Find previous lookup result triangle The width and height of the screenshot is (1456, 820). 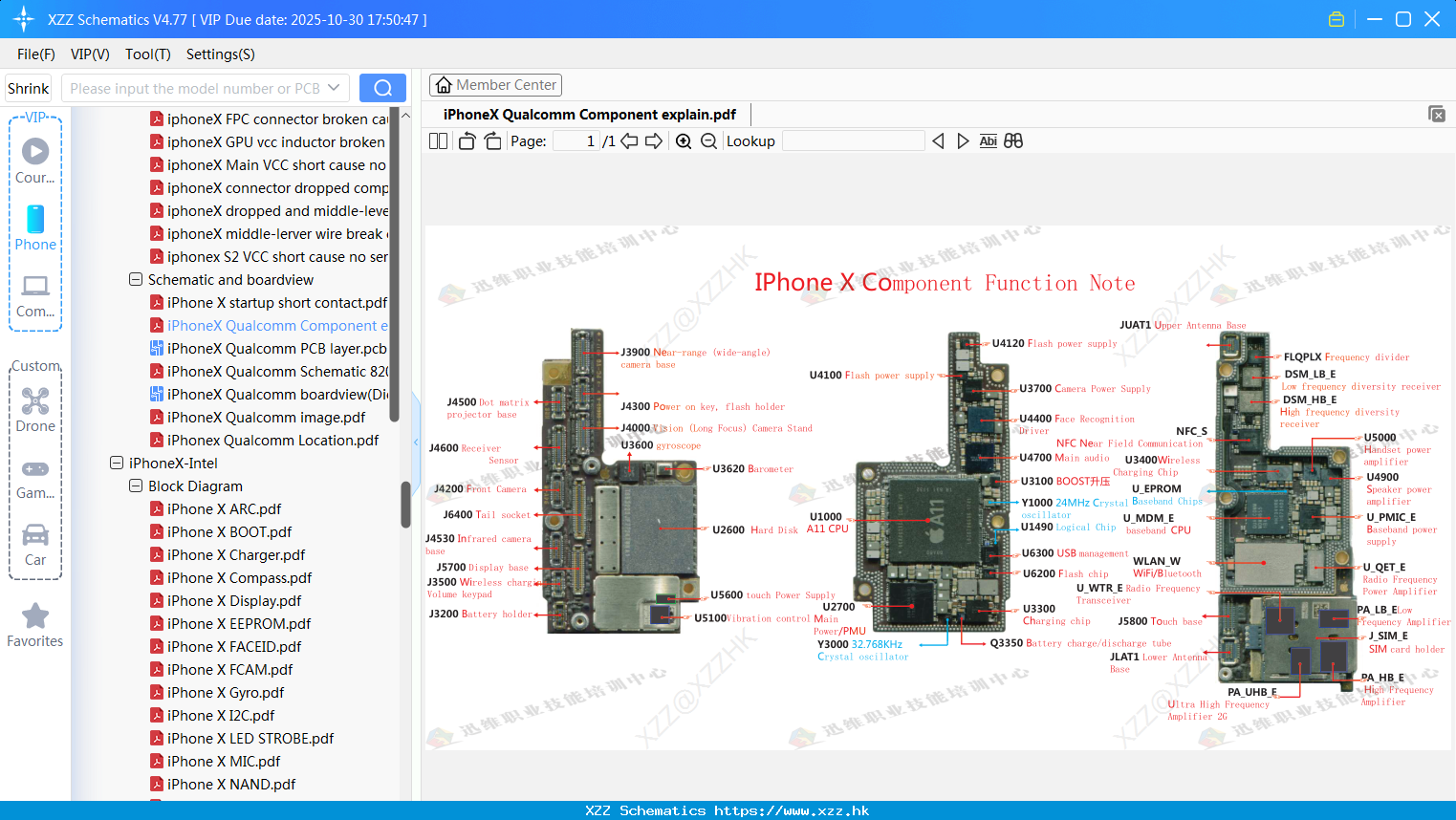(x=938, y=140)
